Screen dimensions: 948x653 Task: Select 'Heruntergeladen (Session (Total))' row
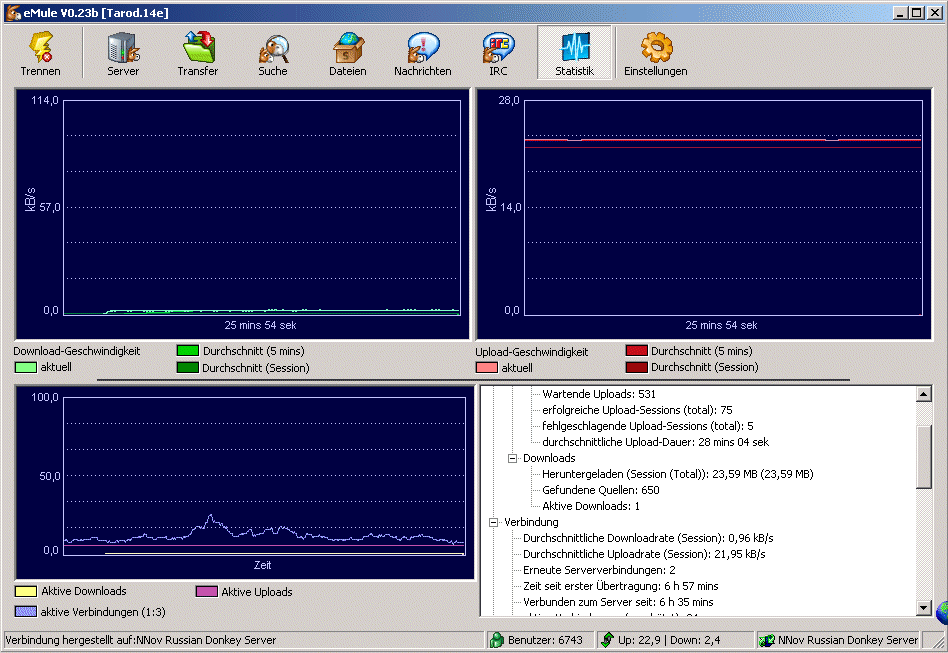pyautogui.click(x=678, y=474)
